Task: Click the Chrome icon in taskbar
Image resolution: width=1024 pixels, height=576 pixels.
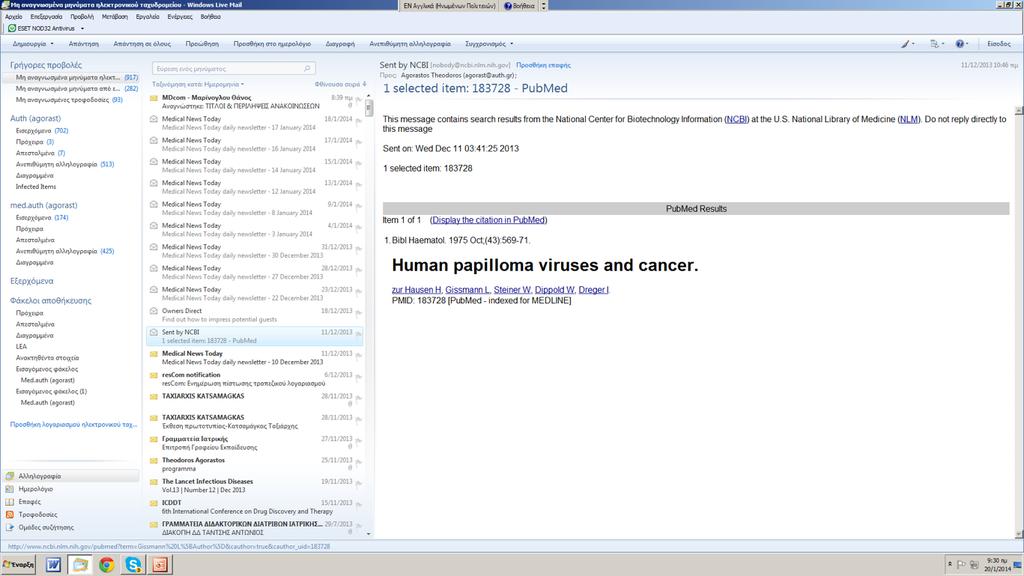Action: pos(106,564)
